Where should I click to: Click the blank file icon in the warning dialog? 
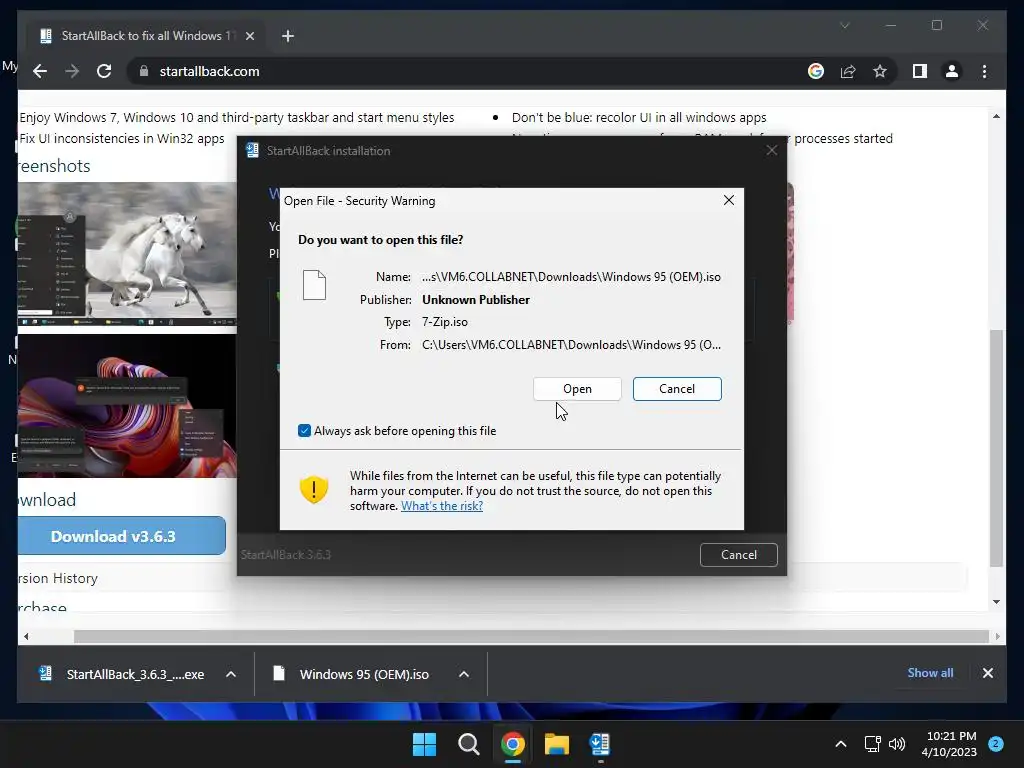click(x=314, y=285)
